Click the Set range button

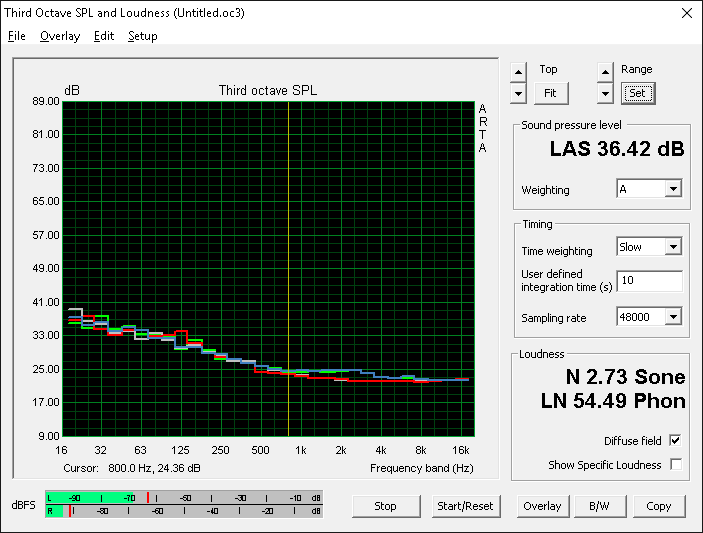(x=638, y=93)
